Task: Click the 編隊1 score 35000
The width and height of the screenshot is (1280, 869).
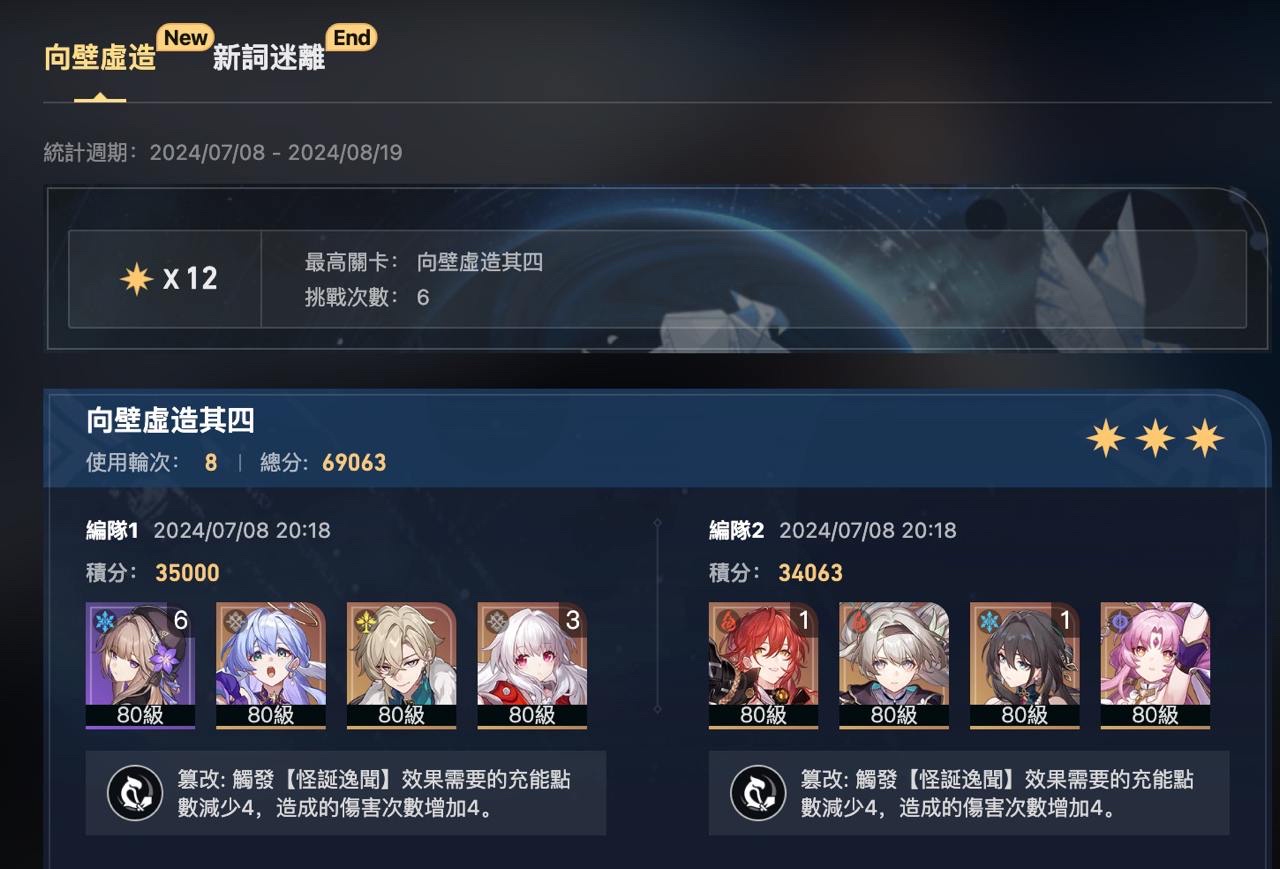Action: pyautogui.click(x=187, y=573)
